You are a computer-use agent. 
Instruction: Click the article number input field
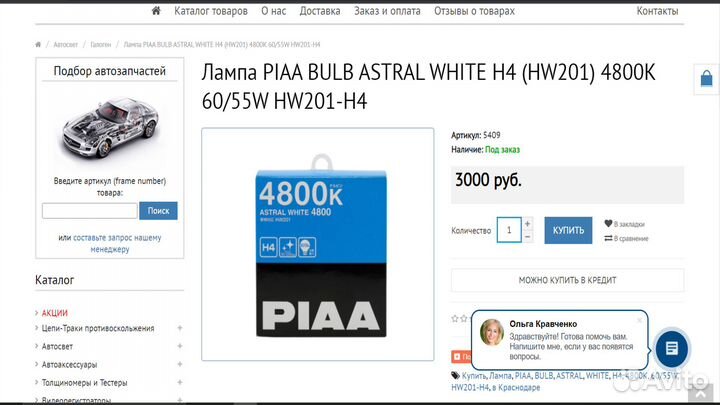tap(90, 211)
